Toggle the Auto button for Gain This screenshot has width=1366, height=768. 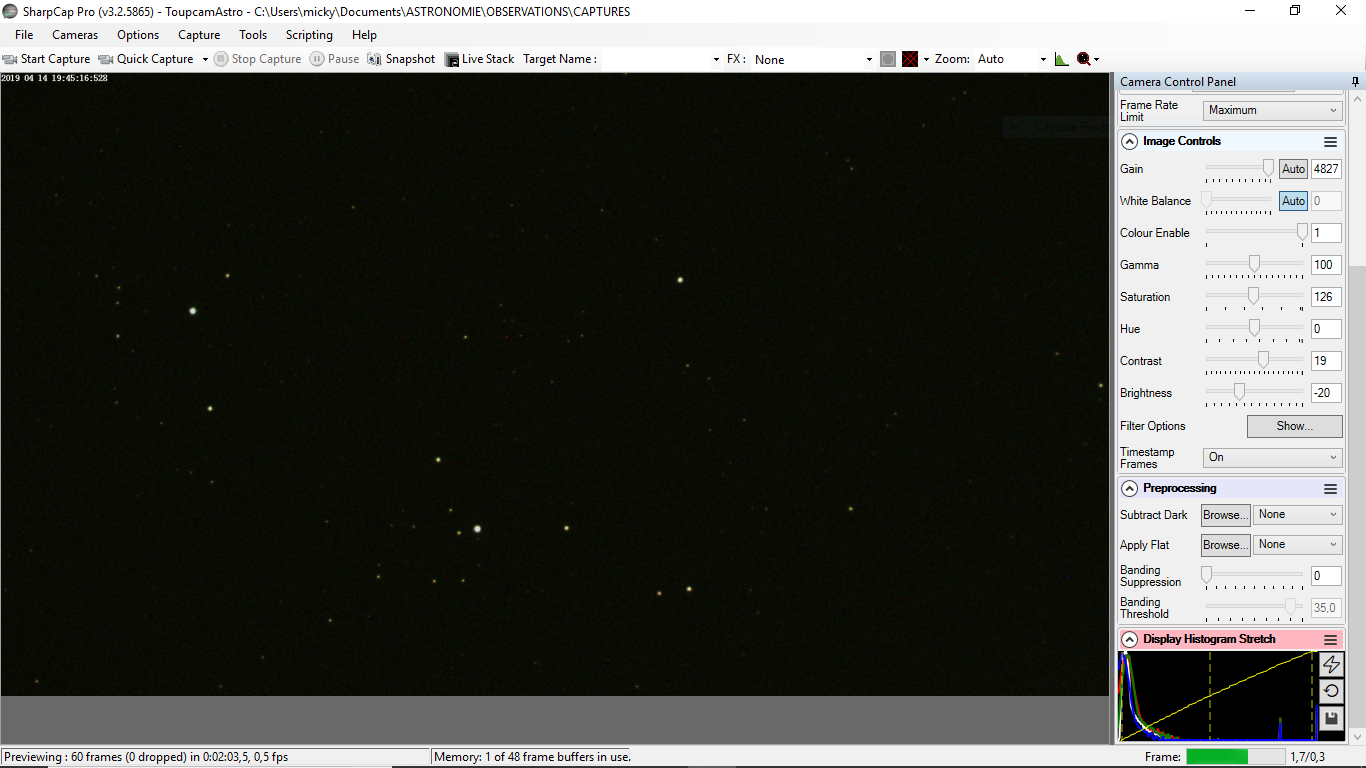1293,169
